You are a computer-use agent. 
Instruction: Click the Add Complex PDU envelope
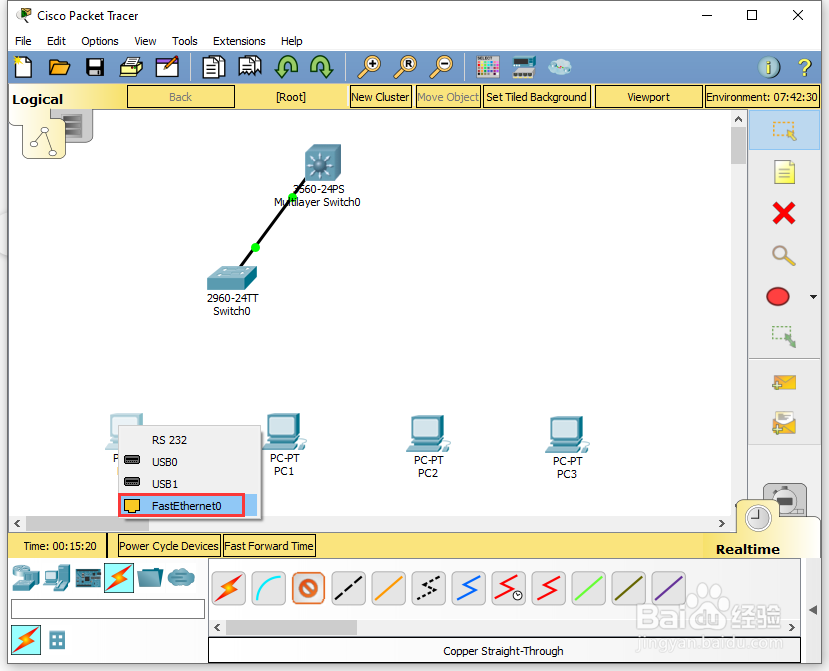tap(784, 423)
